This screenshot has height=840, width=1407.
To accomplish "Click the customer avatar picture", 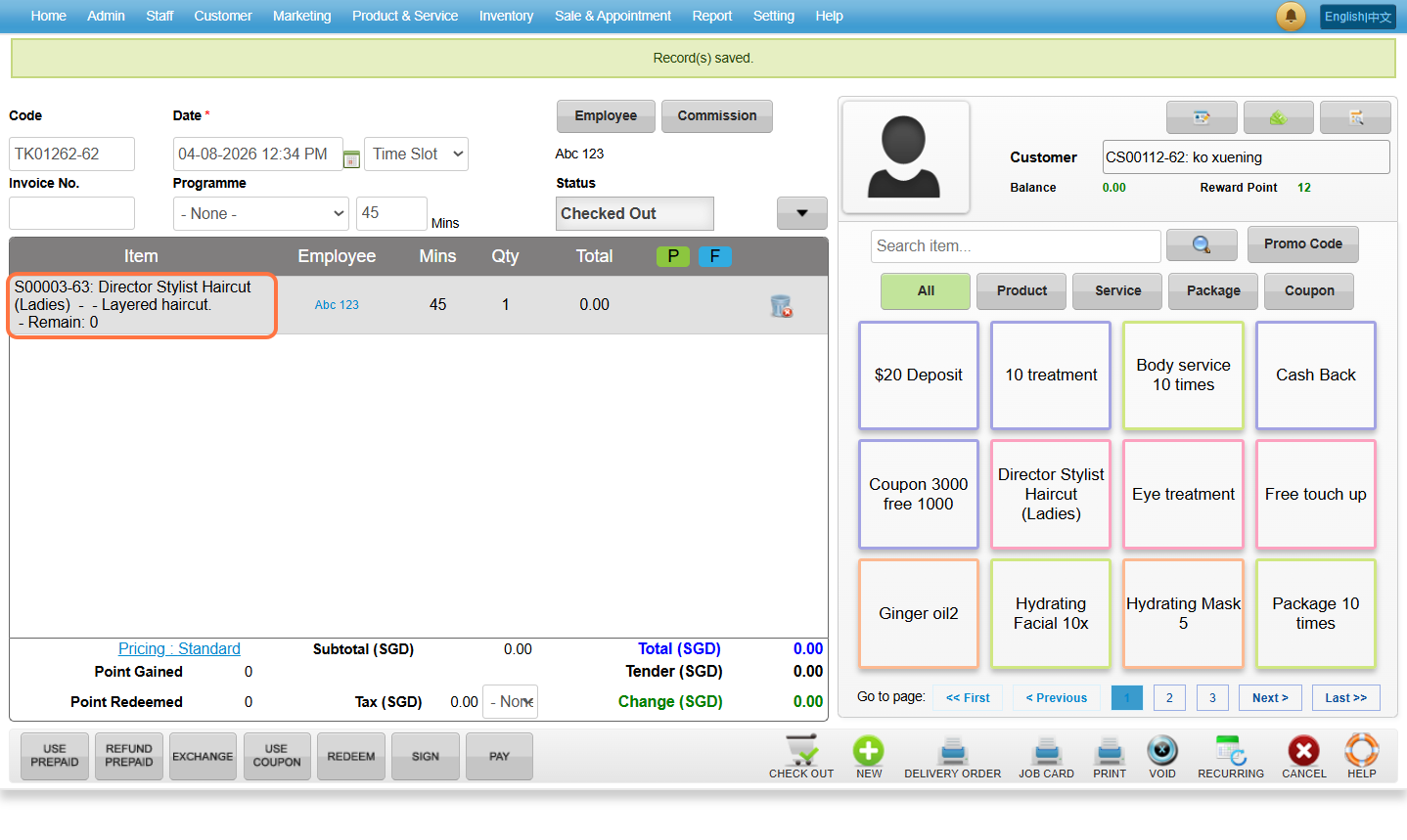I will coord(905,157).
